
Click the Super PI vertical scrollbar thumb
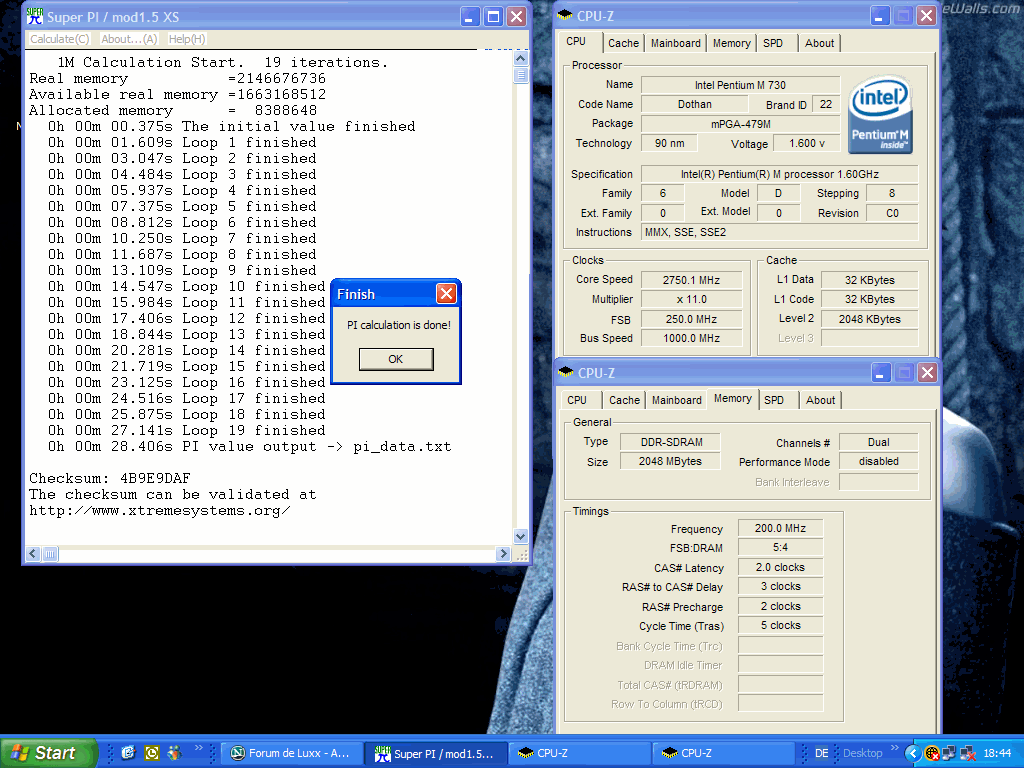pyautogui.click(x=520, y=74)
